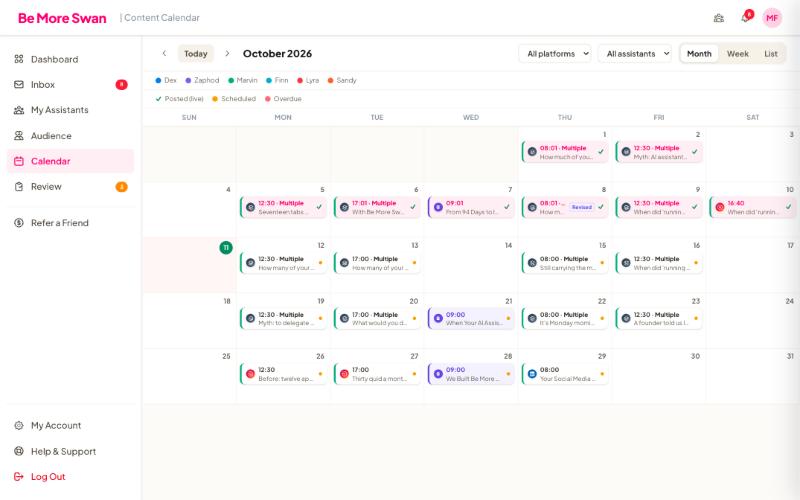Click the posted checkmark on October 1 post
Screen dimensions: 800x500
tap(601, 152)
